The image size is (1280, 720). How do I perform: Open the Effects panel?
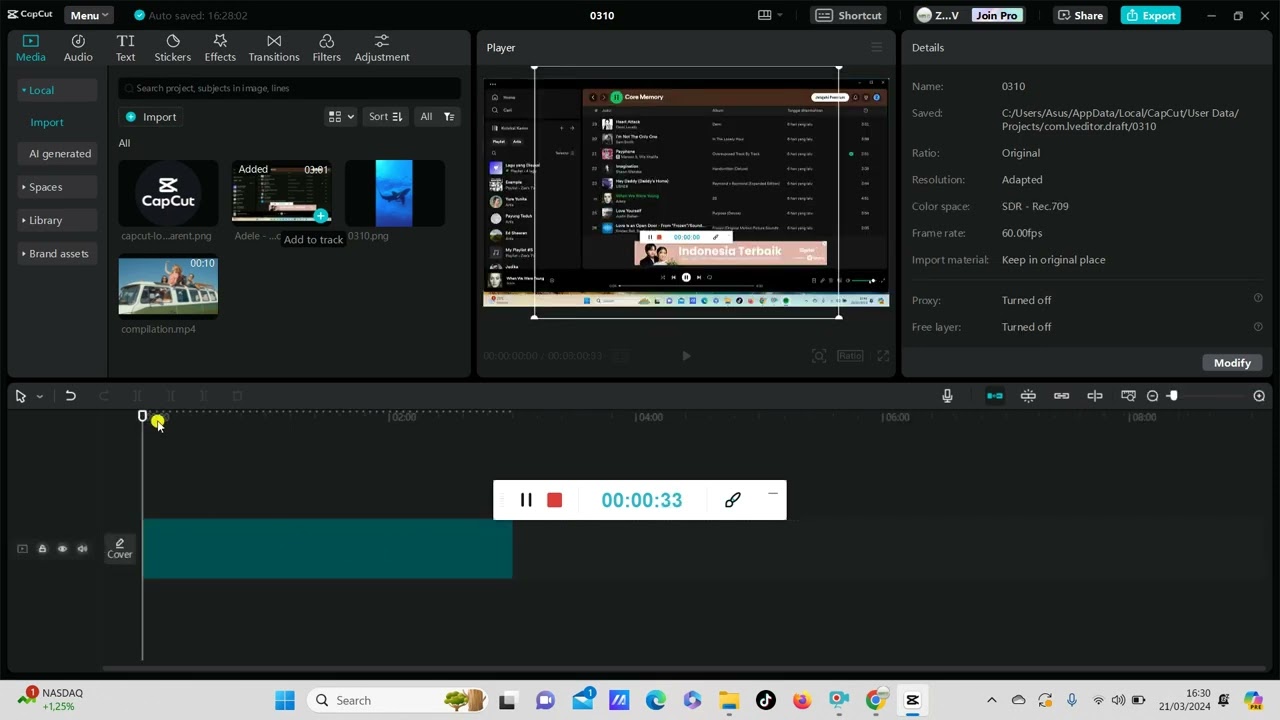point(220,47)
